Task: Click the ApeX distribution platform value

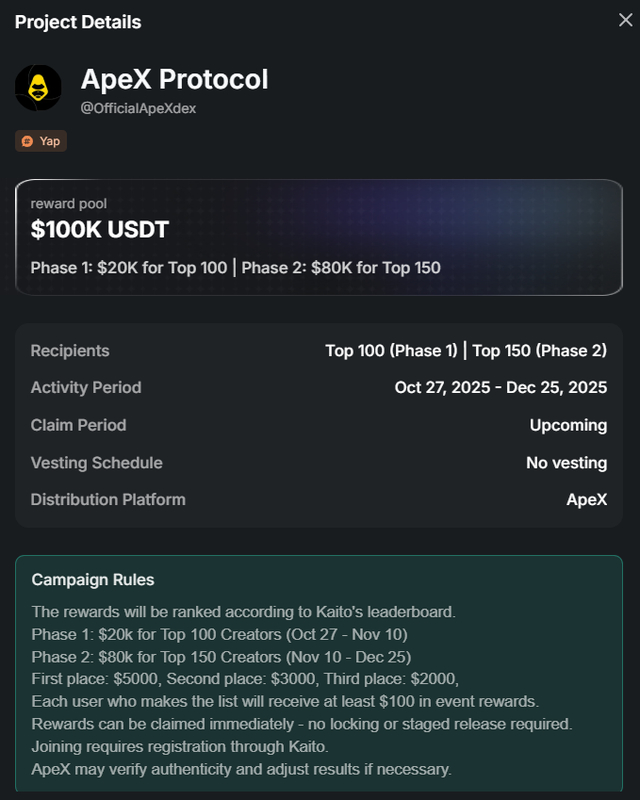Action: pos(587,499)
